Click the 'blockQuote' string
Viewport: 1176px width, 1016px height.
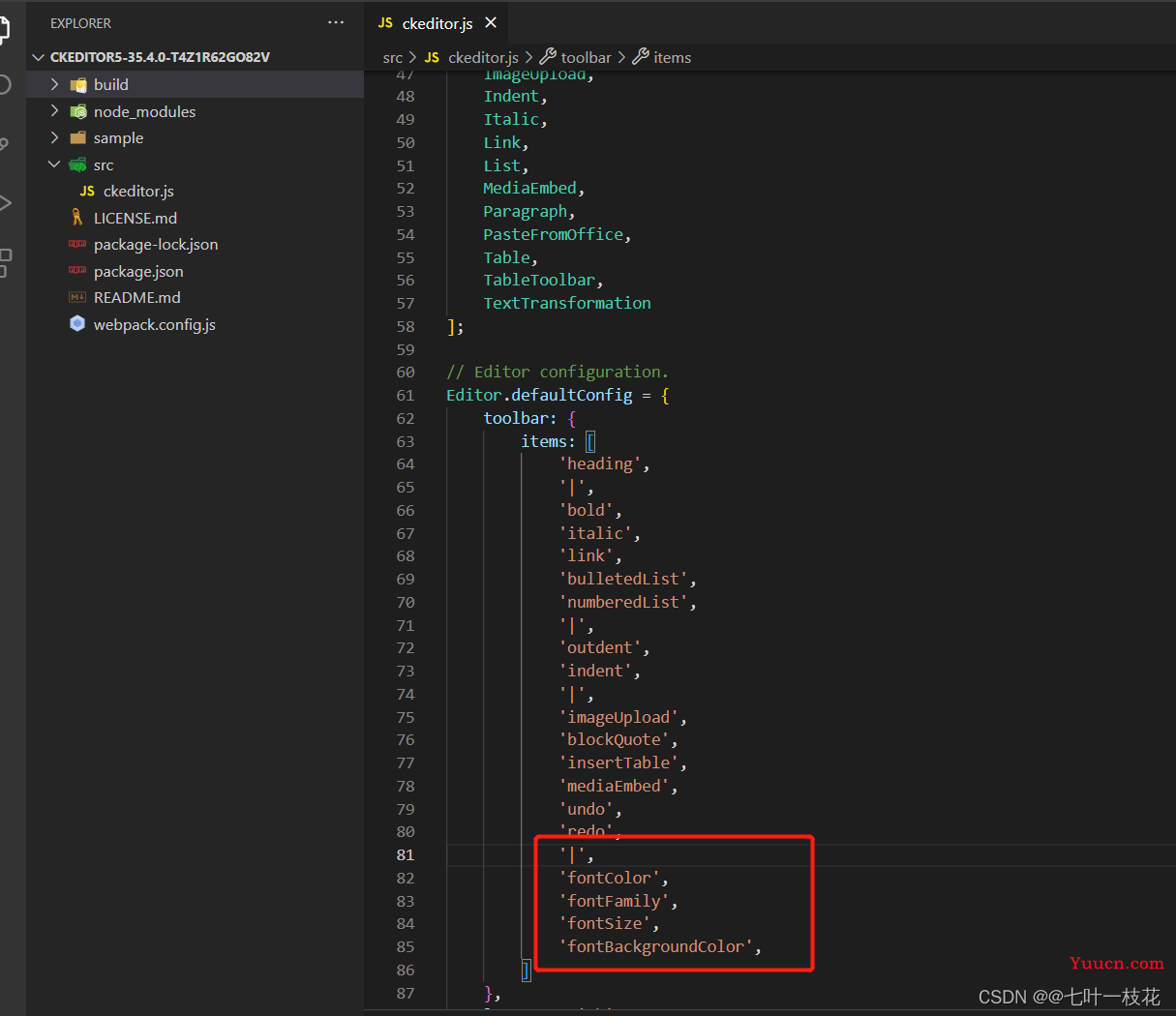click(x=615, y=739)
